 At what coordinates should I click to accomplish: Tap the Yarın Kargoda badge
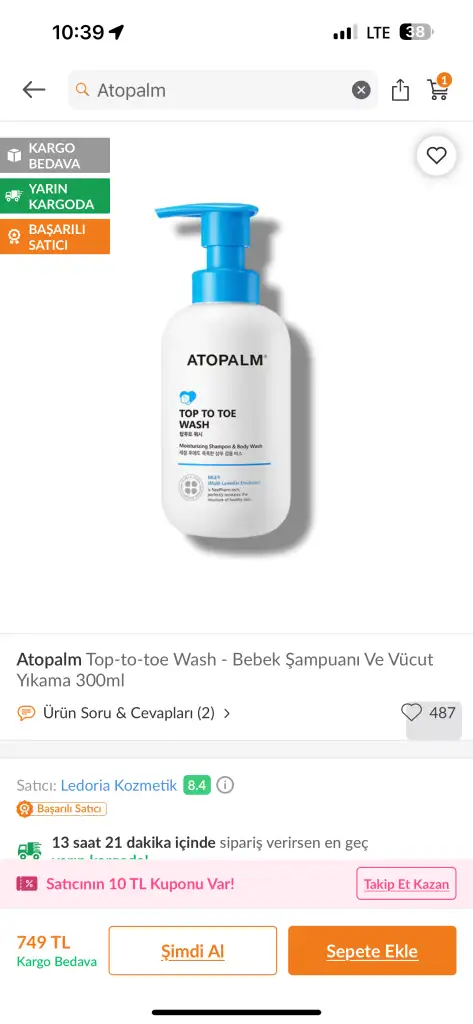point(55,196)
